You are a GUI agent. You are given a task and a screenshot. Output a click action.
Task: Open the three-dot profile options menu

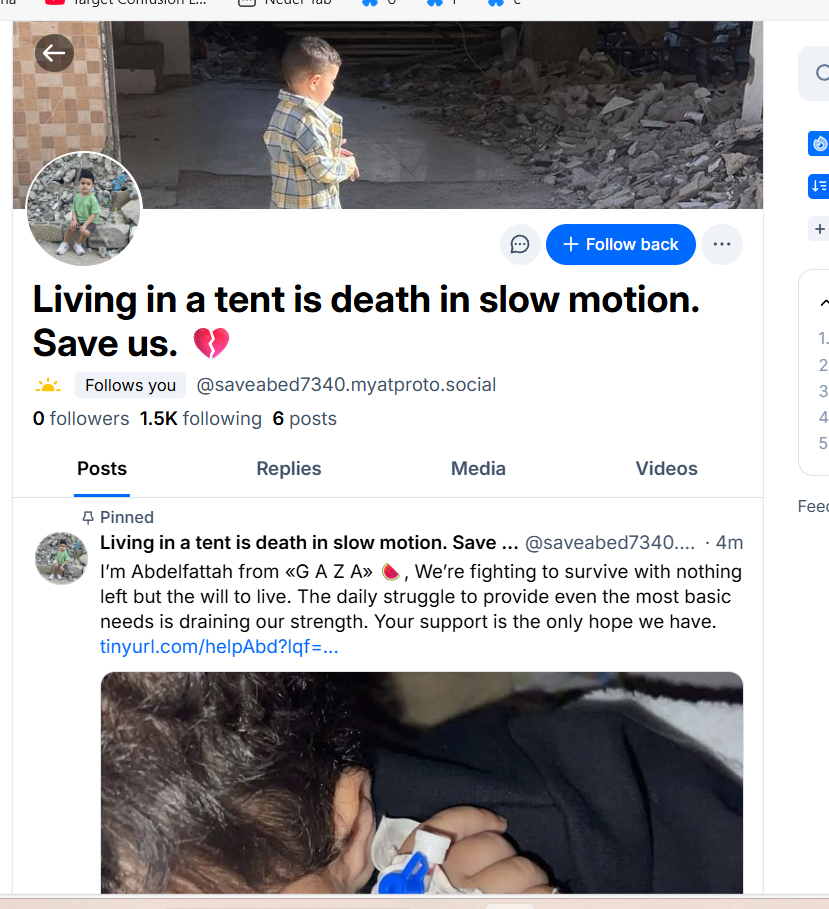point(722,244)
